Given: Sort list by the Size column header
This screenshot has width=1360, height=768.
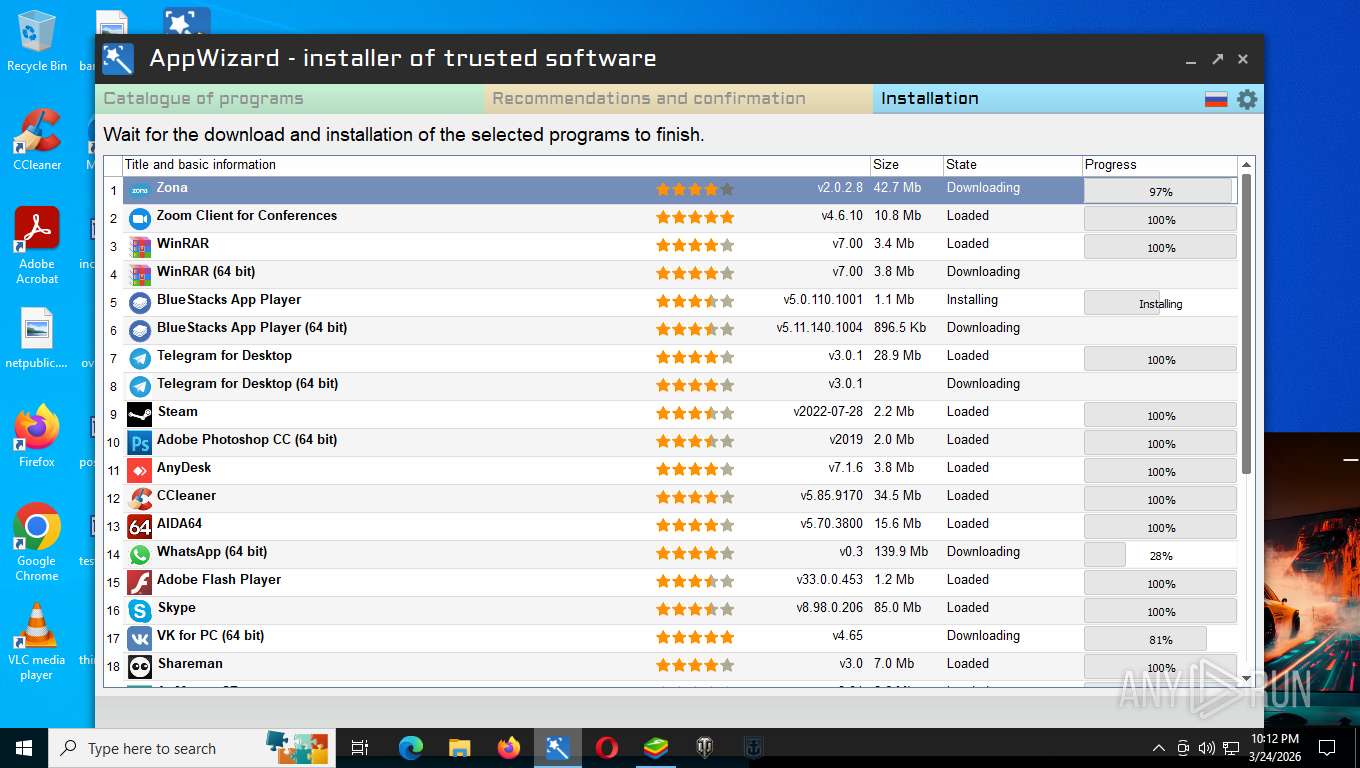Looking at the screenshot, I should pos(906,165).
